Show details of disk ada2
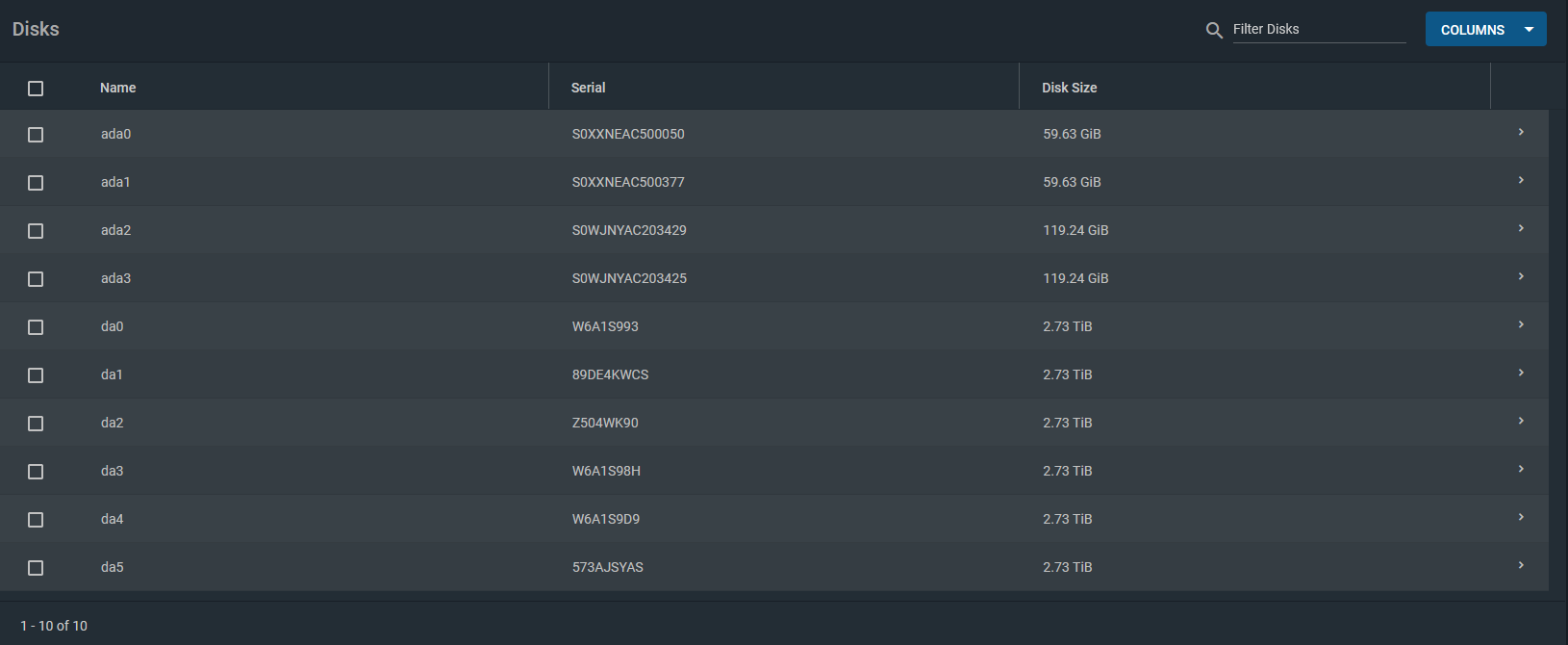Screen dimensions: 1568x645 pos(1521,228)
